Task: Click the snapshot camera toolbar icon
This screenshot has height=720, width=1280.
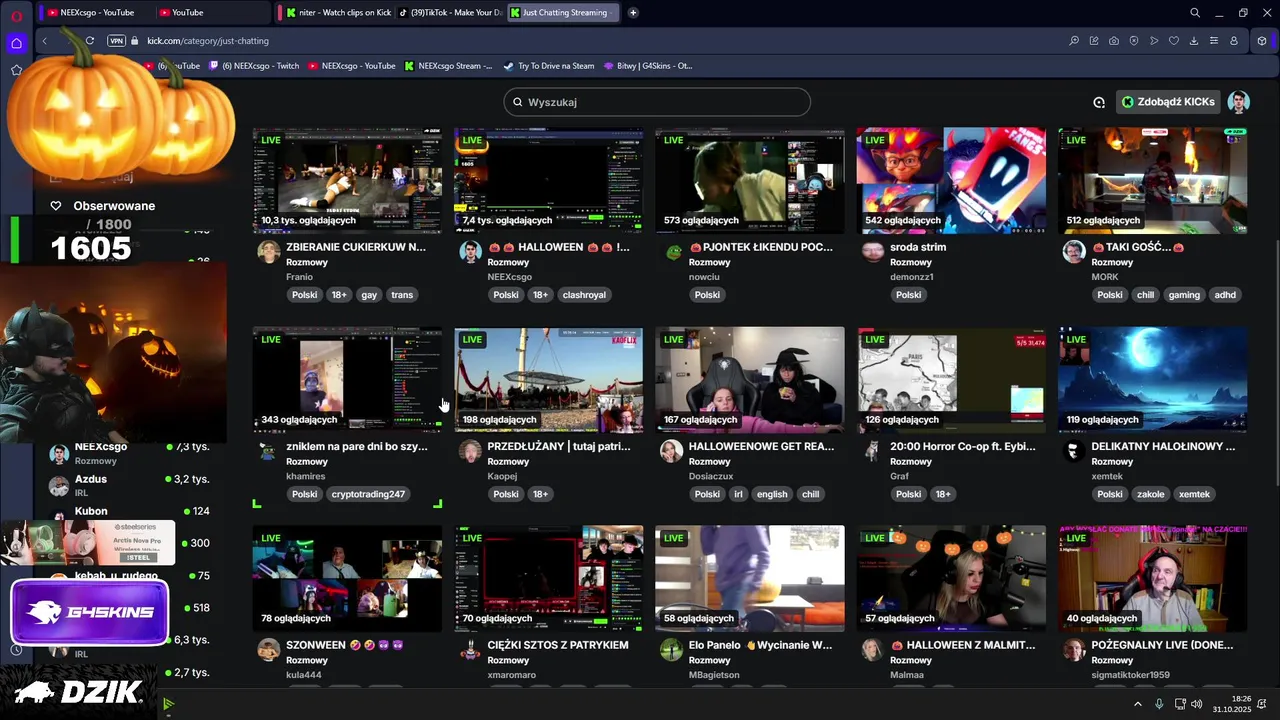Action: point(1114,41)
